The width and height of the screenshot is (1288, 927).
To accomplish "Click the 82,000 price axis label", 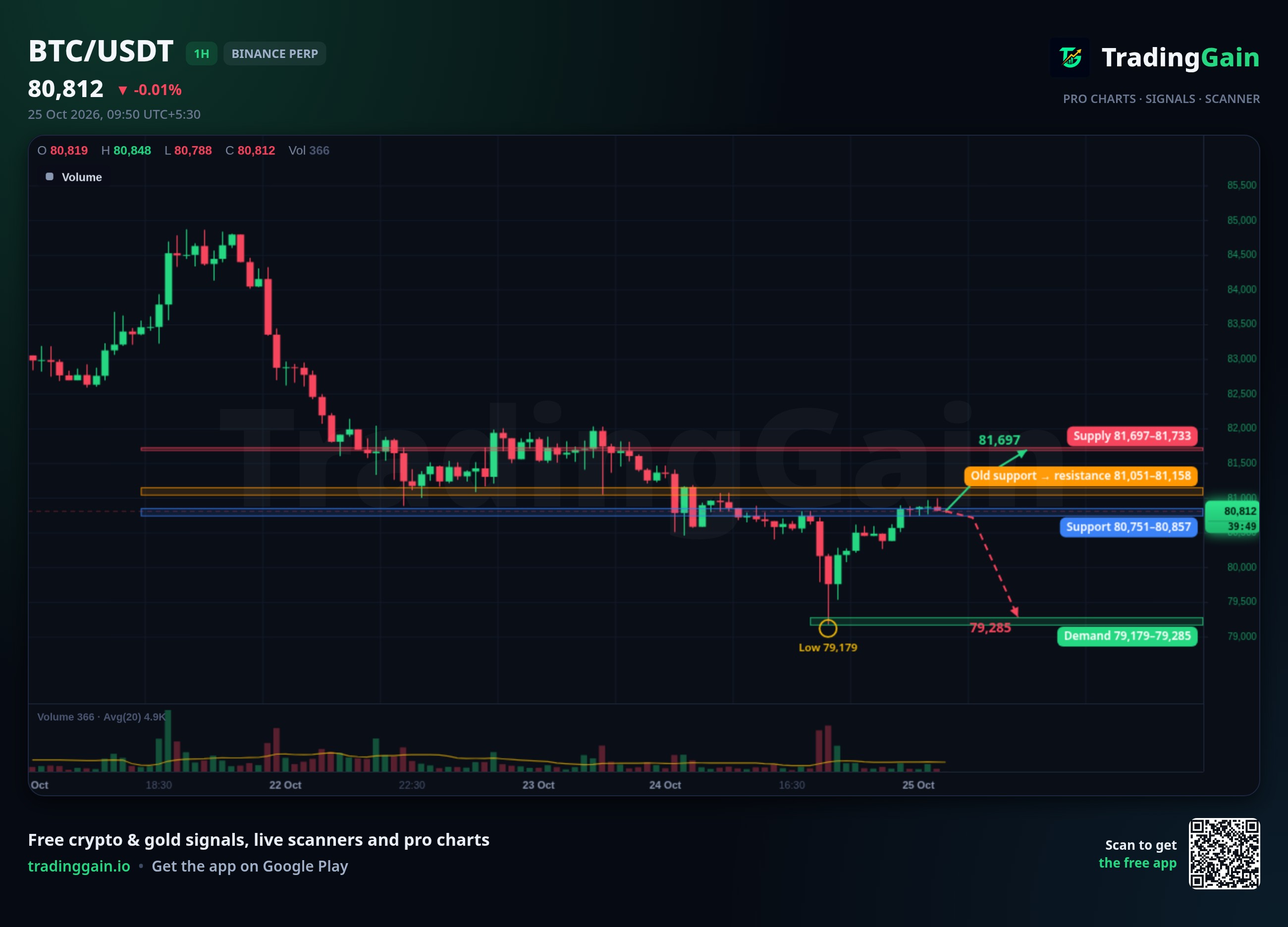I will pos(1241,428).
